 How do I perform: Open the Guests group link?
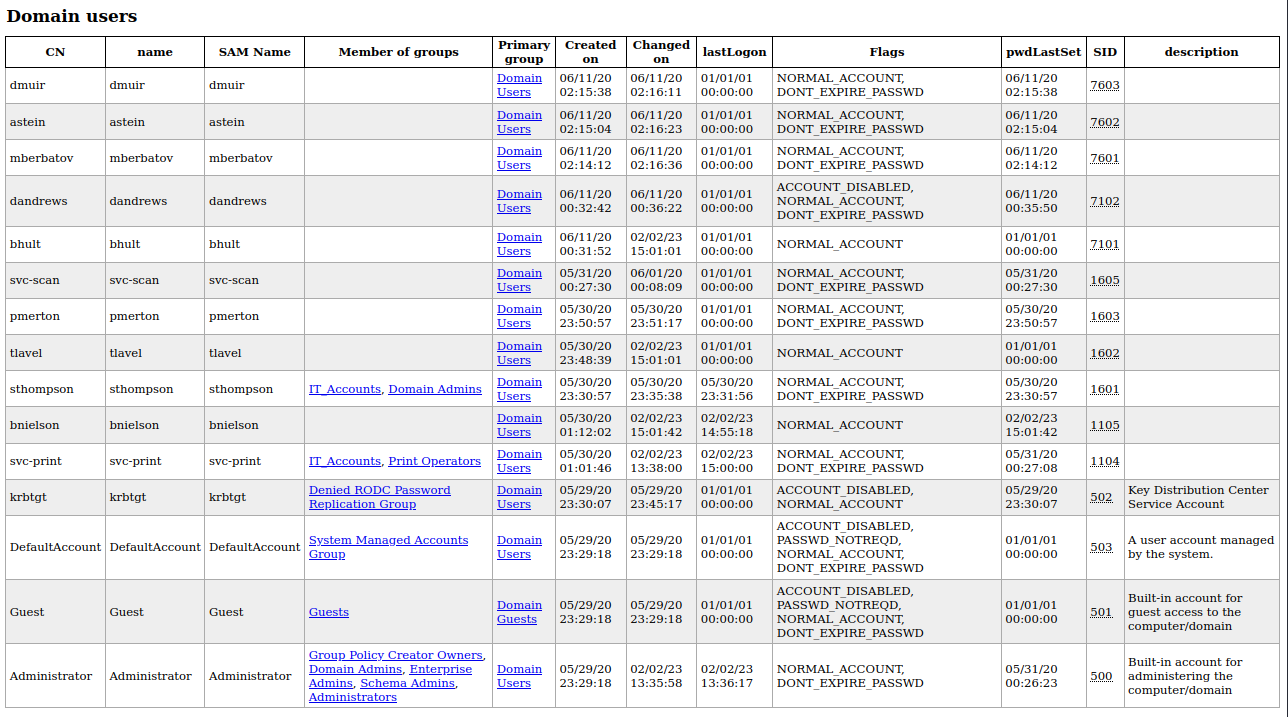tap(329, 612)
